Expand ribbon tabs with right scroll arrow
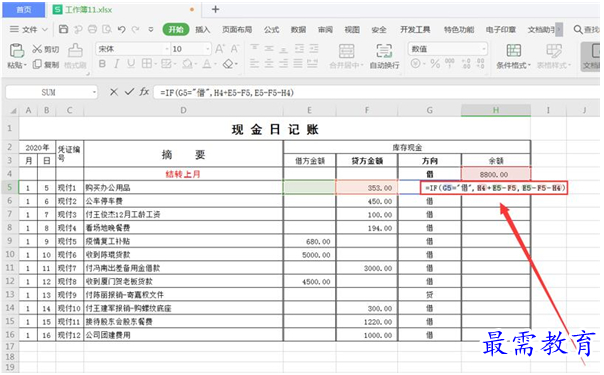This screenshot has width=604, height=375. (x=559, y=29)
